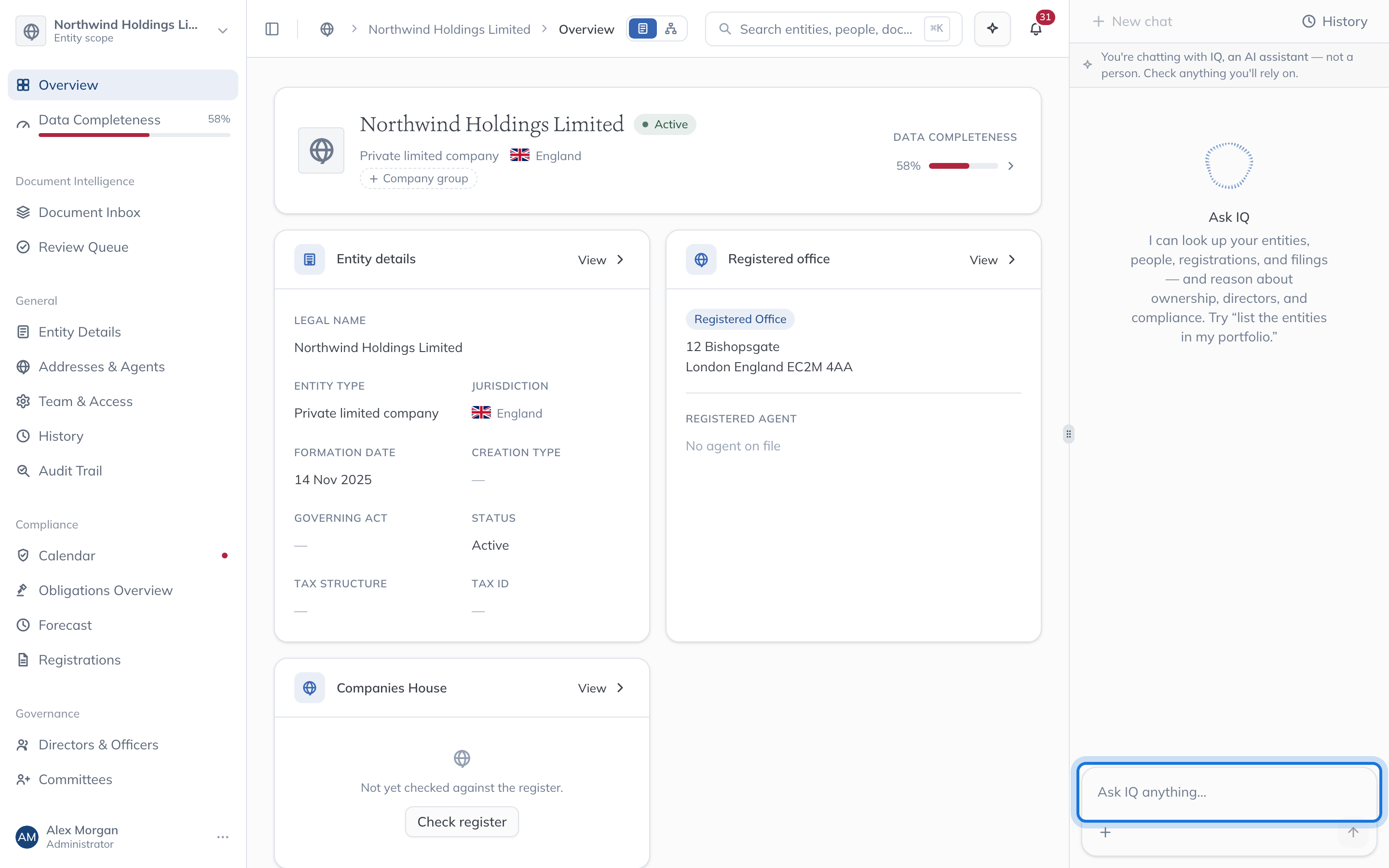
Task: Click the Obligations Overview gavel icon
Action: click(23, 590)
